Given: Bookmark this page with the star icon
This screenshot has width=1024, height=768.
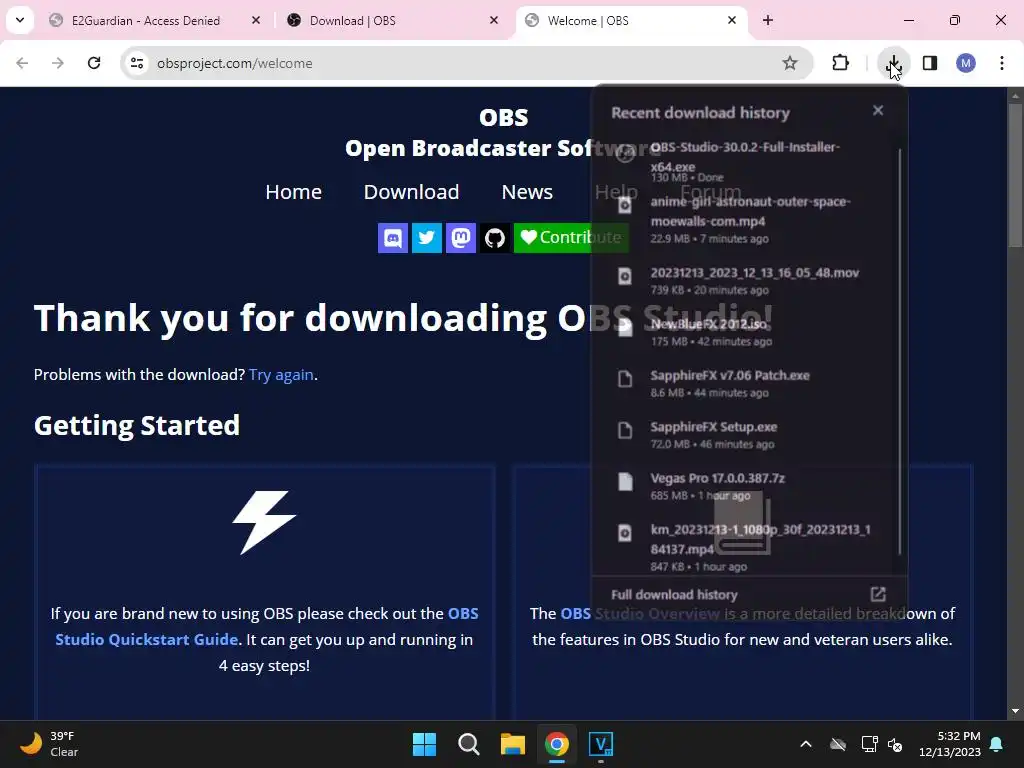Looking at the screenshot, I should click(790, 63).
